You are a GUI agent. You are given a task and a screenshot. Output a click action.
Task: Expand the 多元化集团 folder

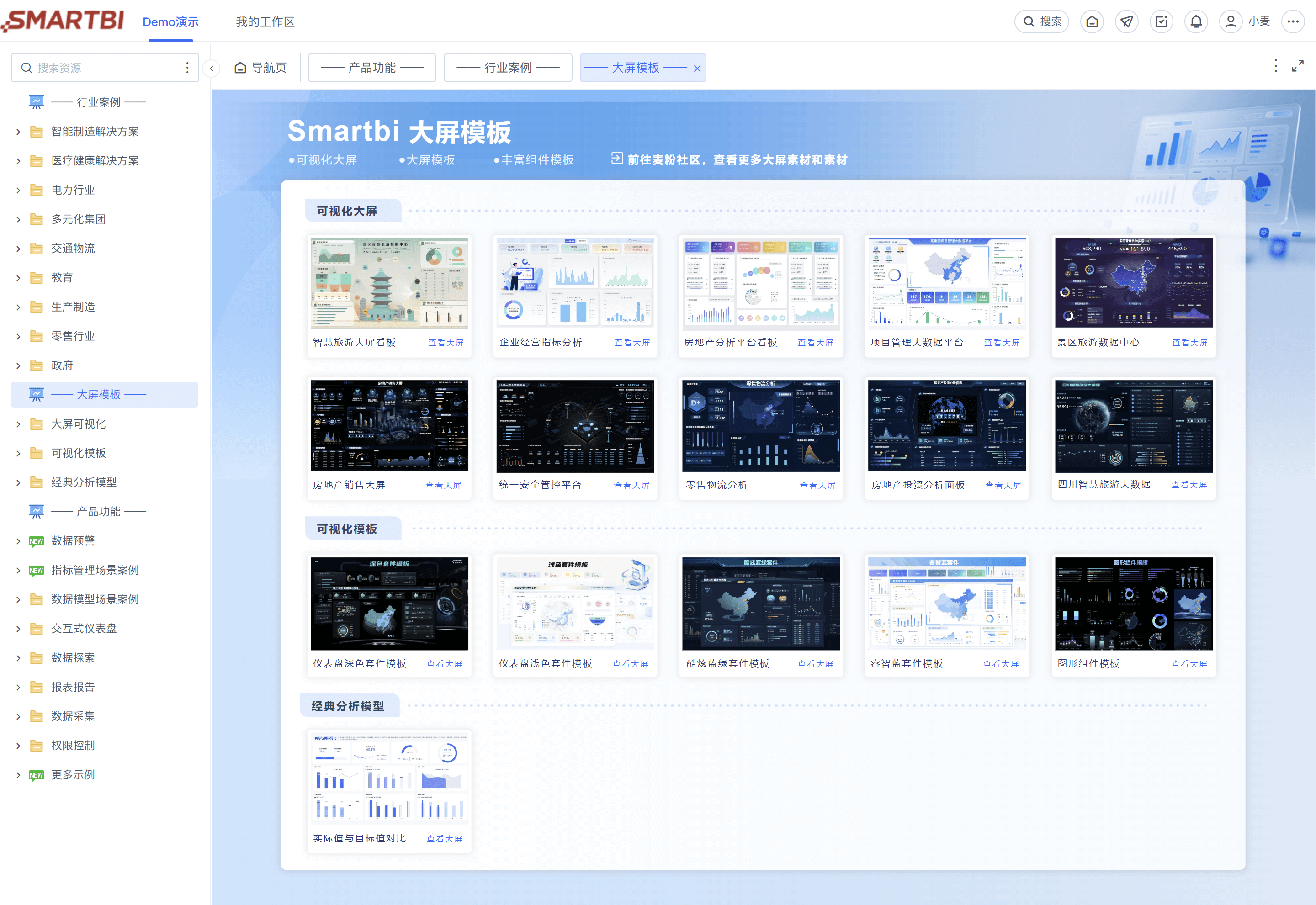click(x=18, y=219)
